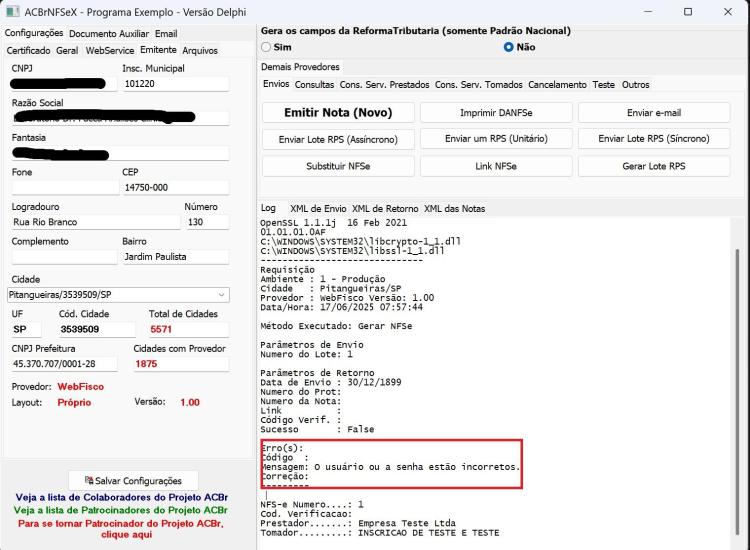The height and width of the screenshot is (550, 750).
Task: Click the save icon on Salvar Configurações
Action: point(88,480)
